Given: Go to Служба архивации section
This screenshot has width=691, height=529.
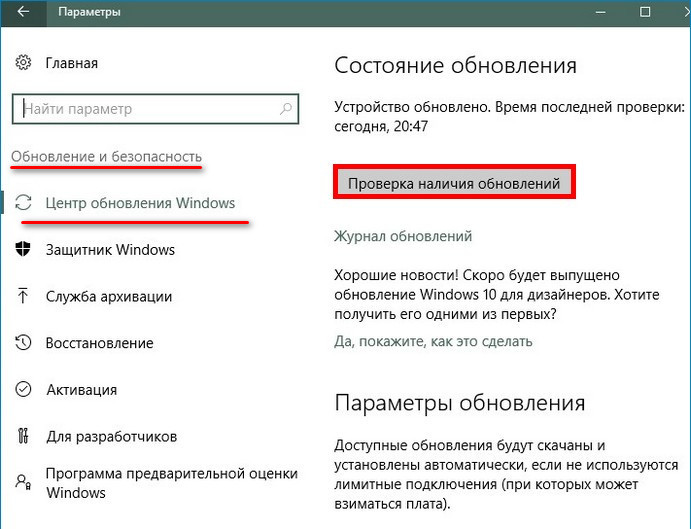Looking at the screenshot, I should click(x=109, y=297).
